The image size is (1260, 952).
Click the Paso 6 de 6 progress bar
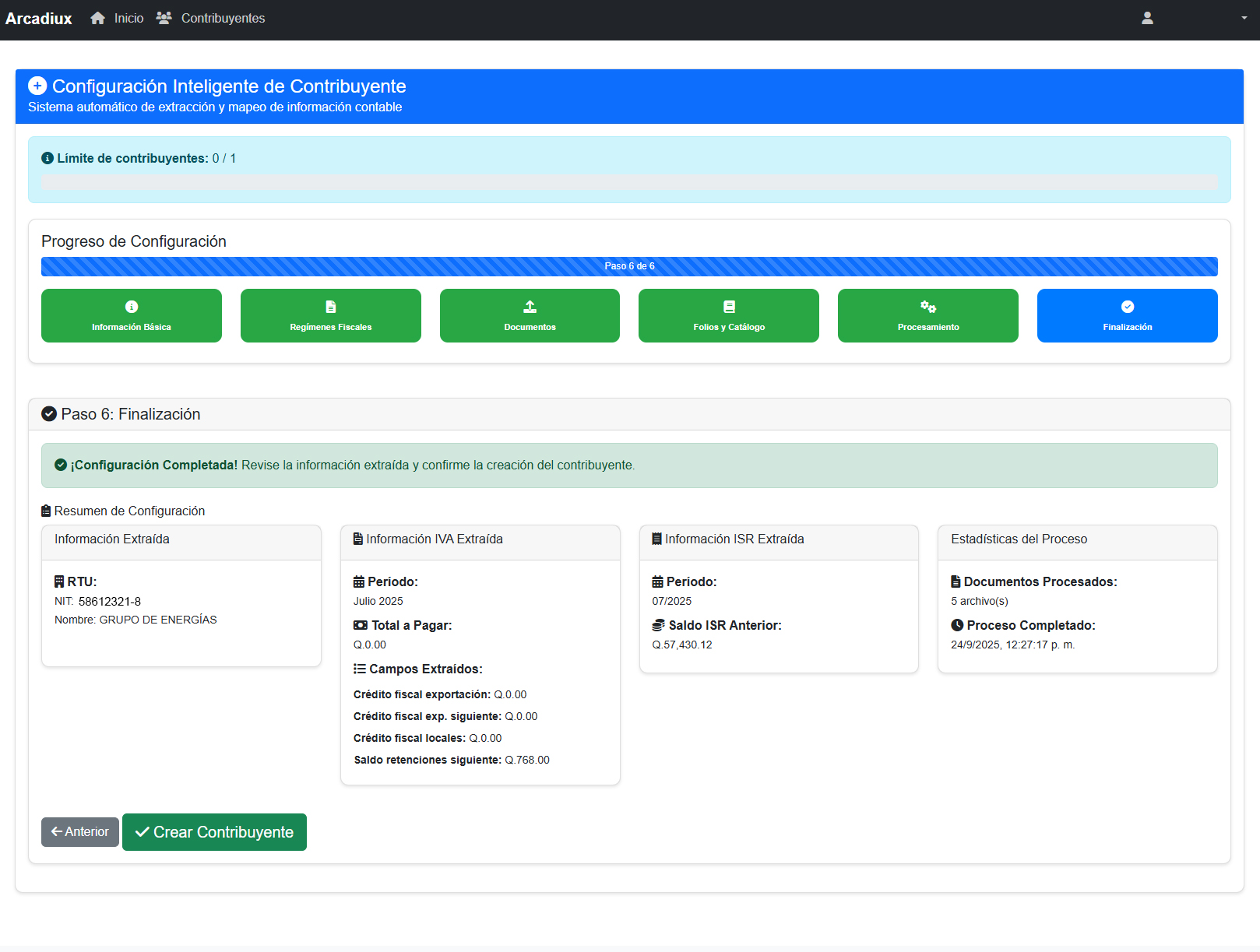(629, 265)
